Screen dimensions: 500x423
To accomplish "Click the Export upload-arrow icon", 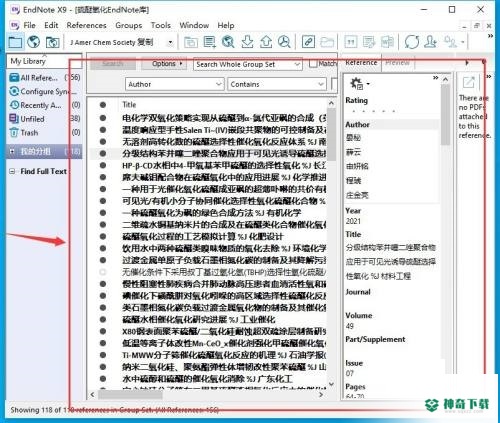I will [x=266, y=42].
